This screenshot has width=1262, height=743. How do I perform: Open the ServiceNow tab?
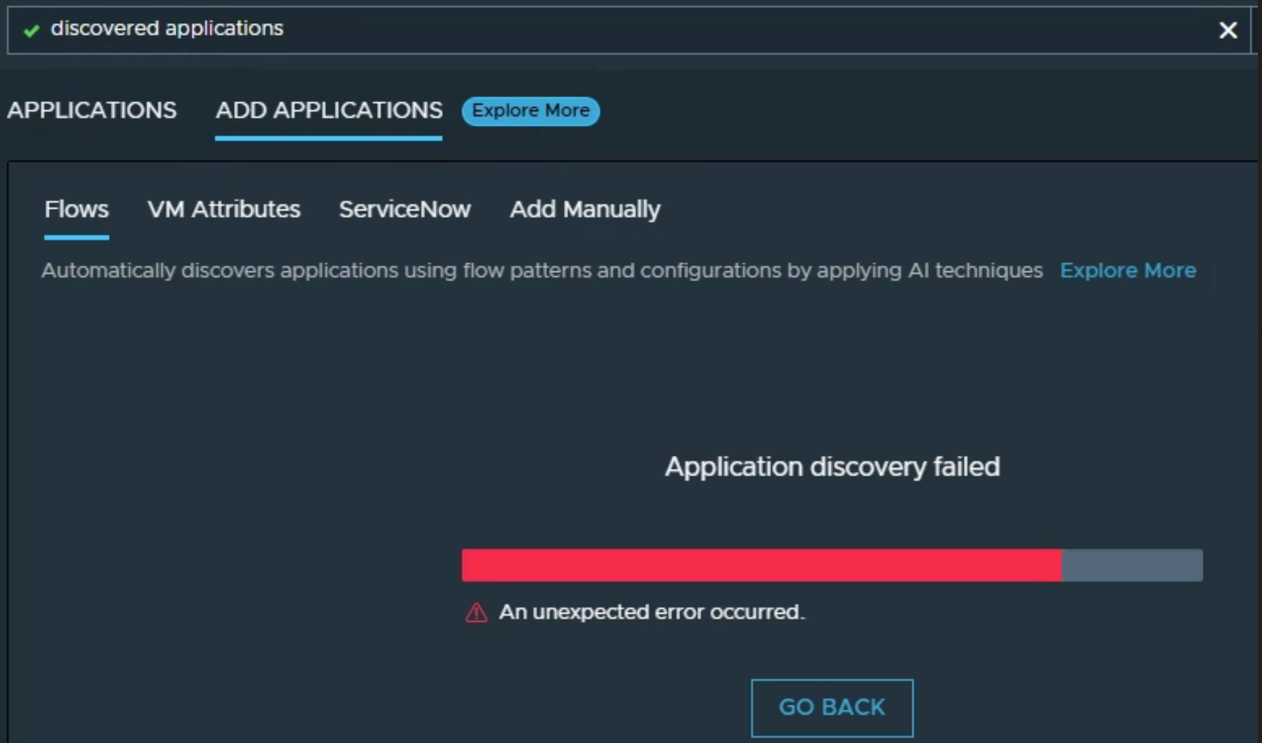405,209
